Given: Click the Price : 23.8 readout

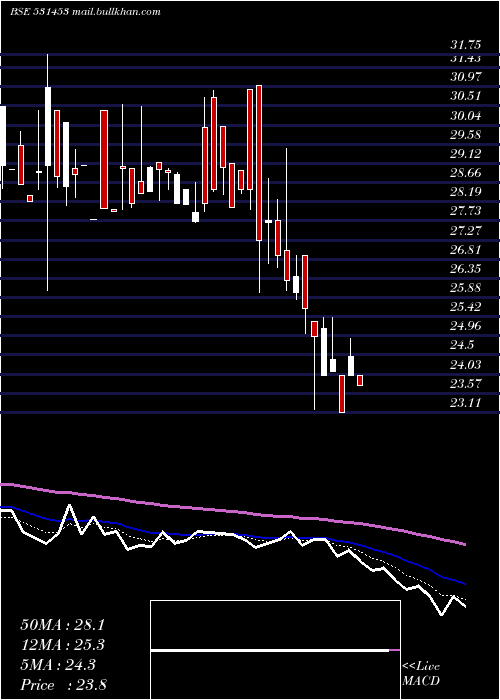Looking at the screenshot, I should click(63, 685).
